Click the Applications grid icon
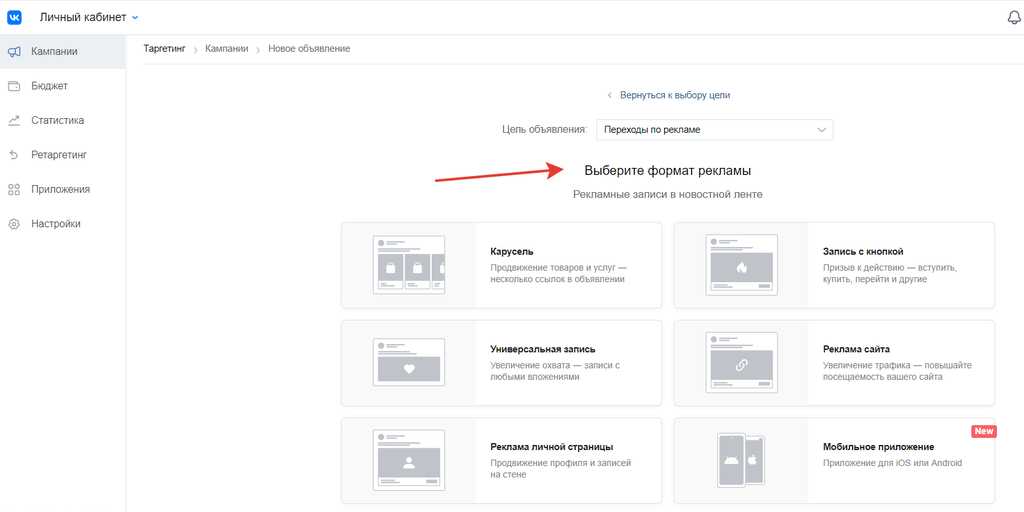Screen dimensions: 1024x512 (14, 190)
